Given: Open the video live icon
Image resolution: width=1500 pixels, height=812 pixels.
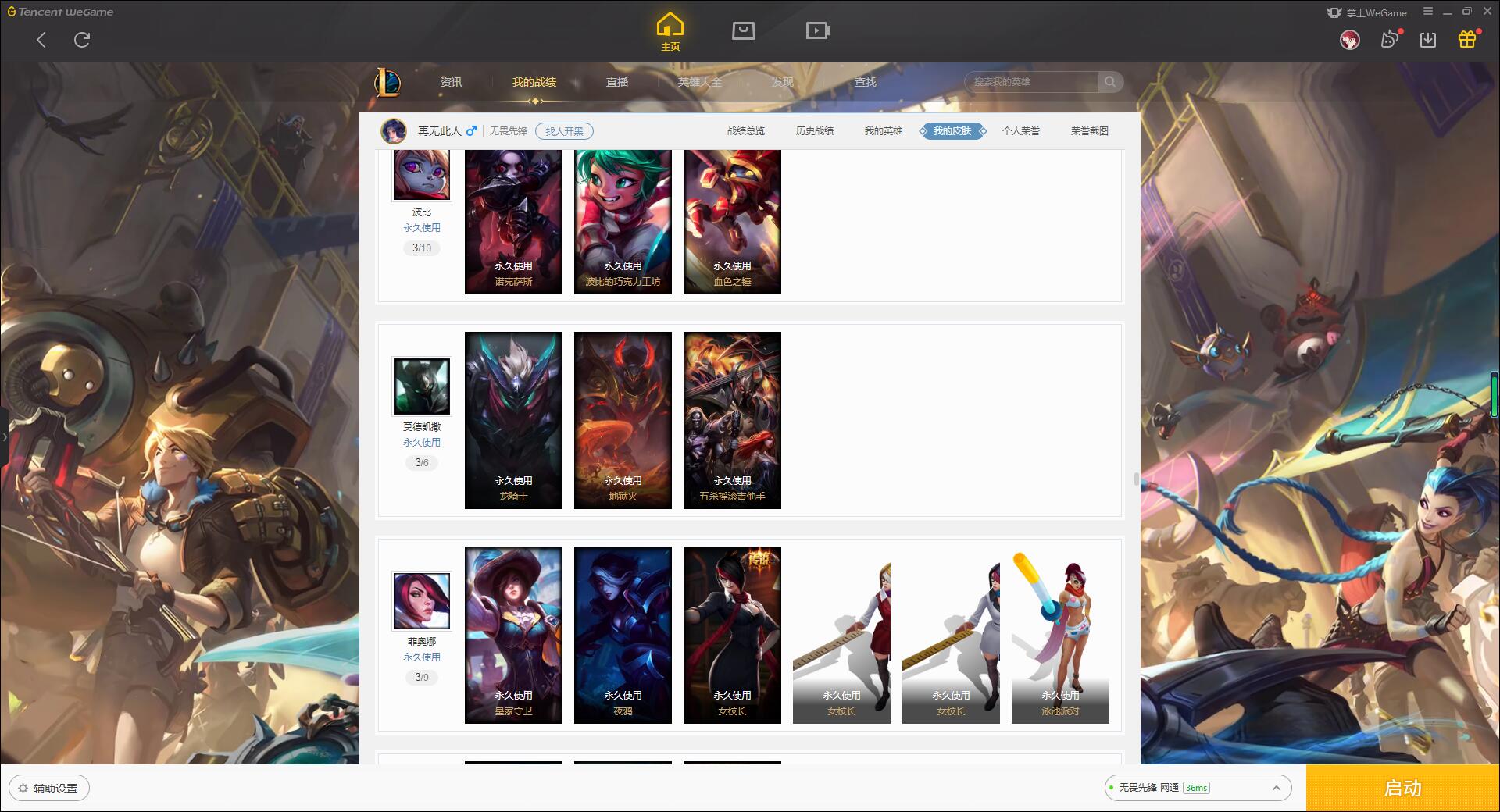Looking at the screenshot, I should [817, 30].
